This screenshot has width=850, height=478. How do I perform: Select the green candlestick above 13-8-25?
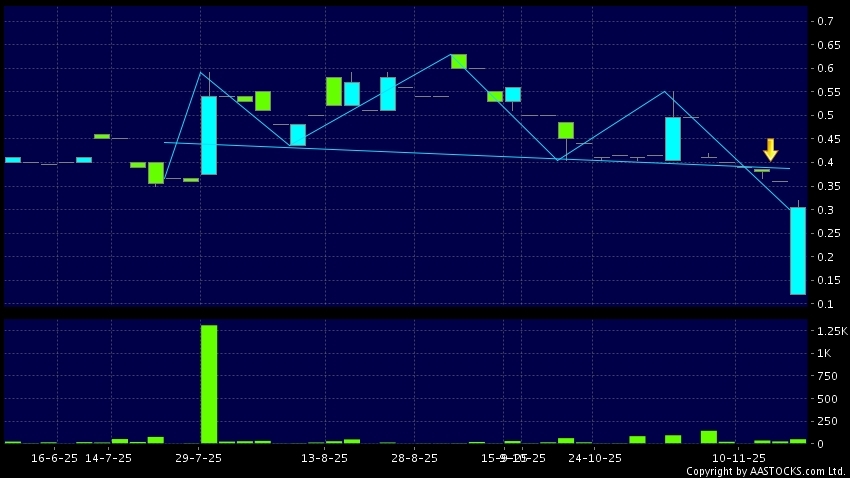pyautogui.click(x=334, y=91)
